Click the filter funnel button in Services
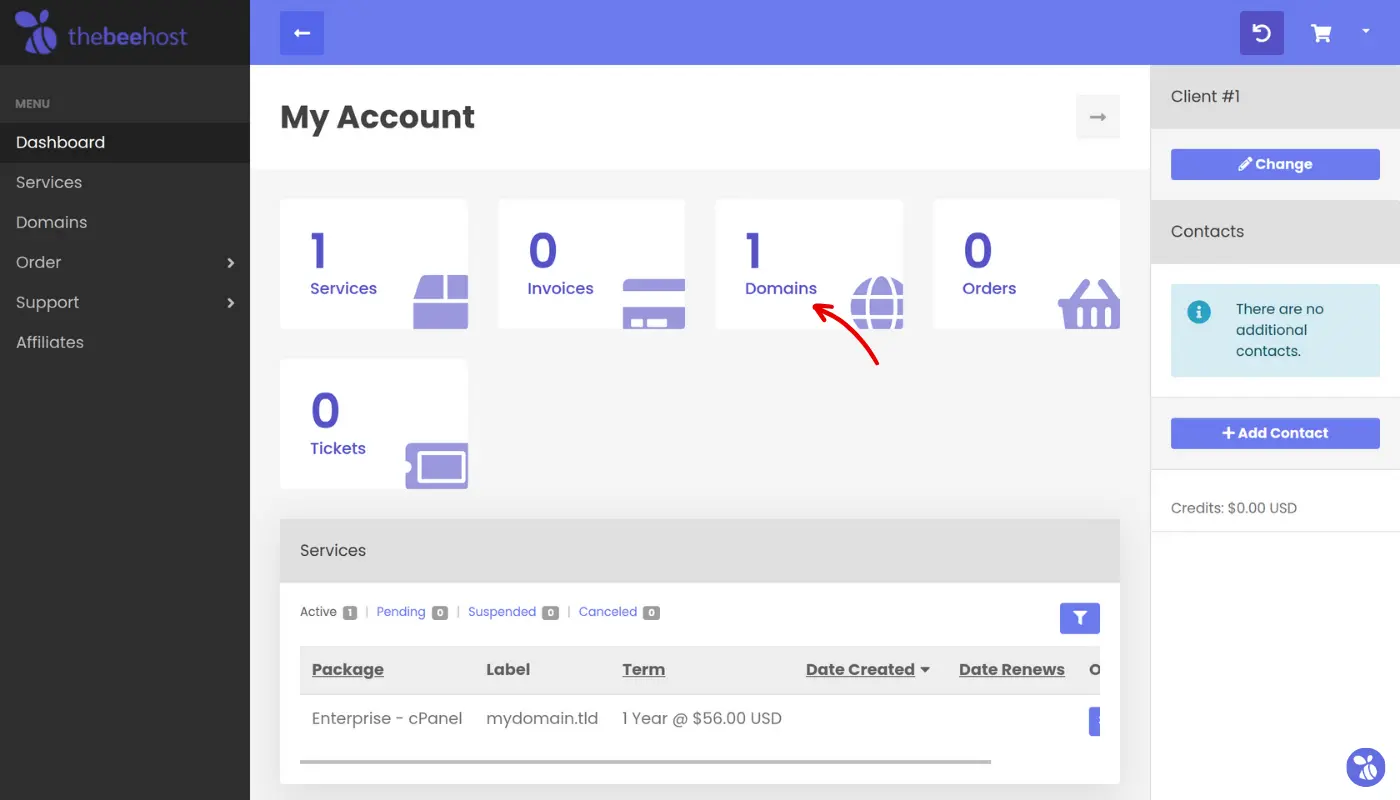The height and width of the screenshot is (800, 1400). tap(1079, 618)
